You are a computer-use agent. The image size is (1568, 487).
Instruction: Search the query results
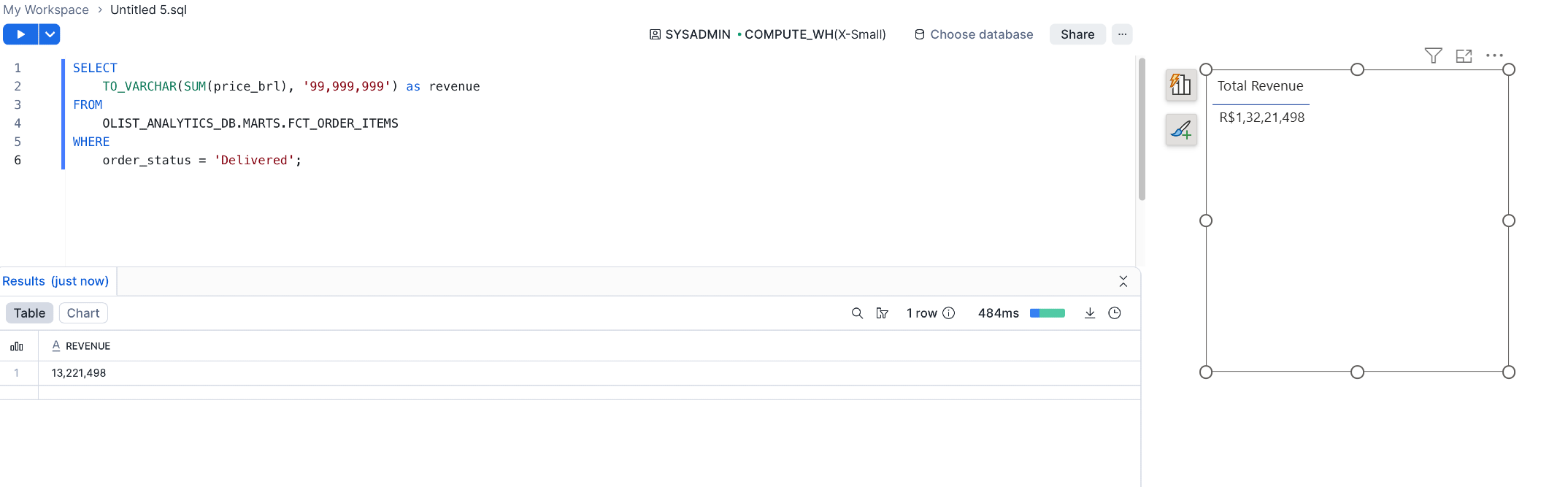coord(857,313)
